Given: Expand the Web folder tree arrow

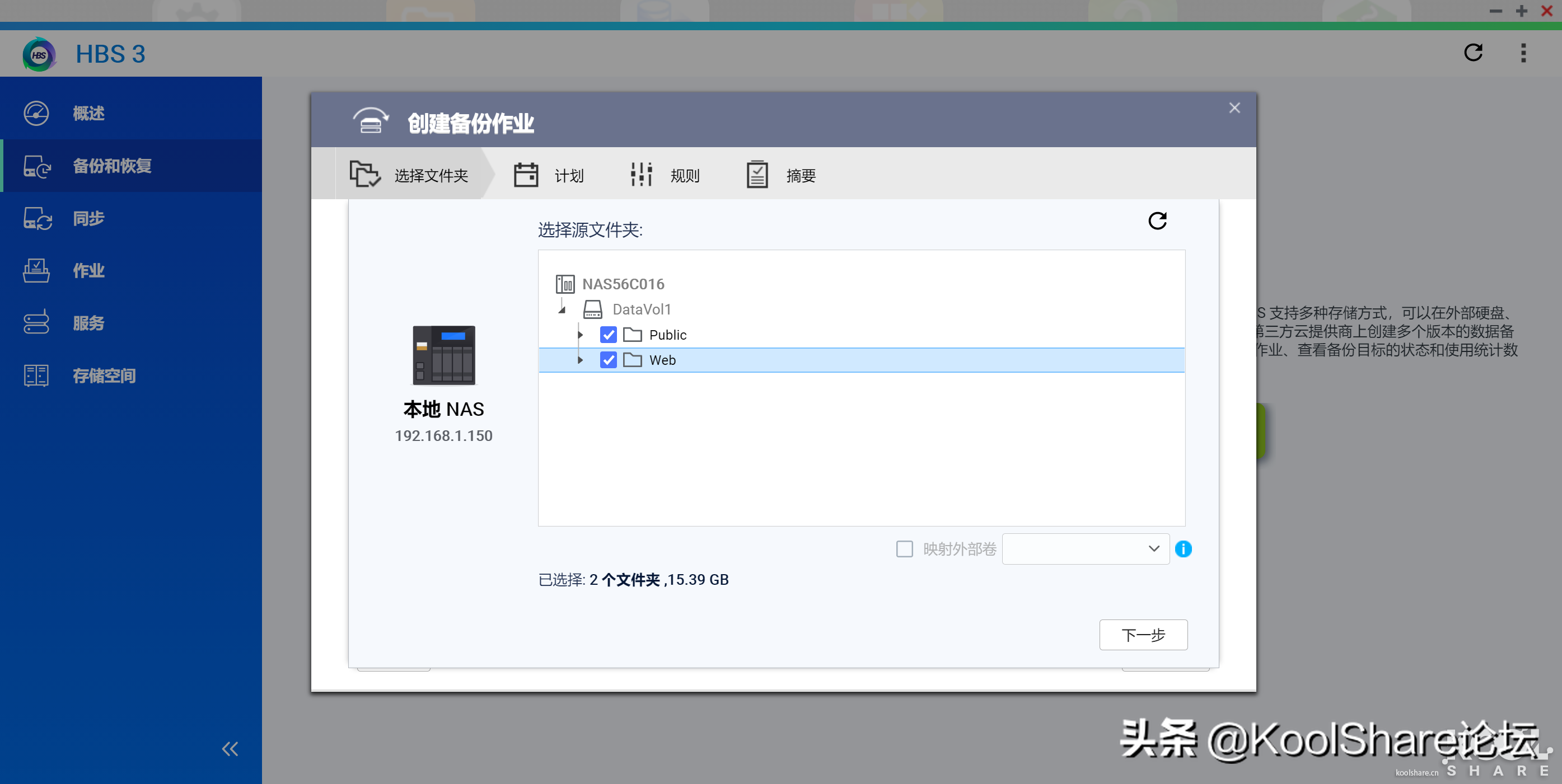Looking at the screenshot, I should click(579, 360).
